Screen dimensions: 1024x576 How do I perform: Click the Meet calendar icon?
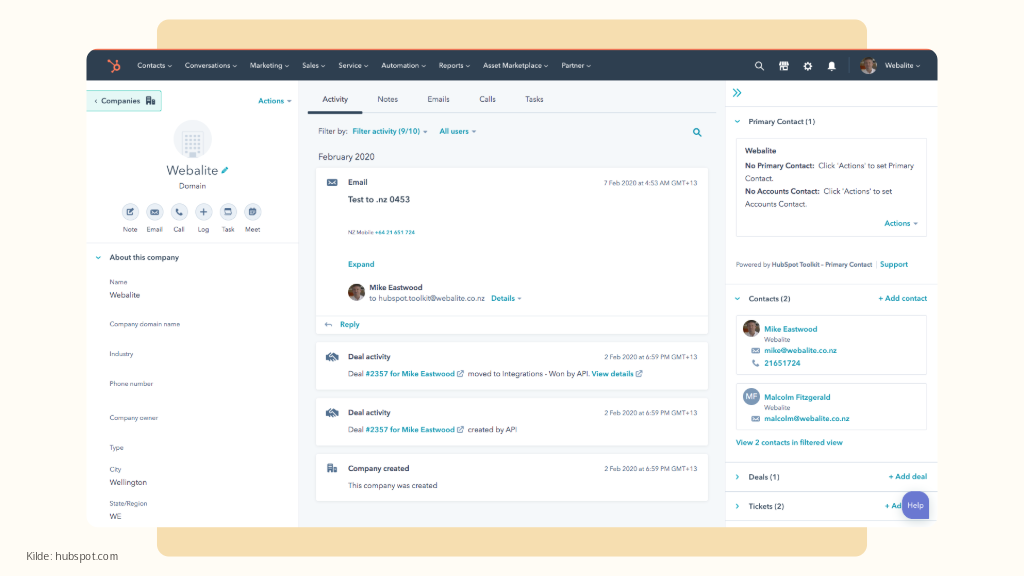[252, 212]
